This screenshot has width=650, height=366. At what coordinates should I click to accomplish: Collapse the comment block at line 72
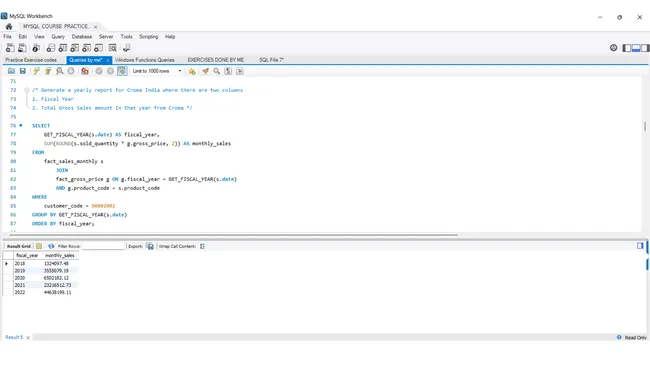(27, 90)
